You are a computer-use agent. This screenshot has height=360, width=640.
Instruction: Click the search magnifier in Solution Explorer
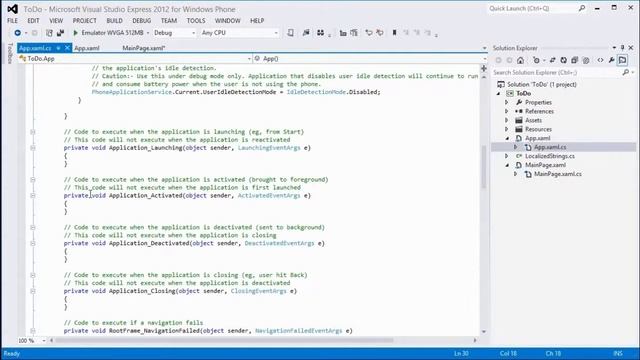click(626, 72)
